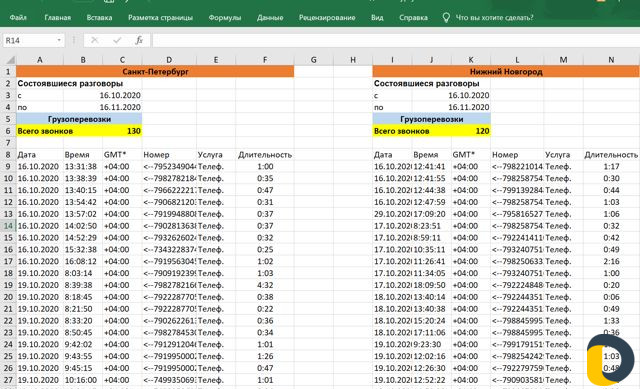The height and width of the screenshot is (389, 640).
Task: Open the Файл menu tab
Action: 18,18
